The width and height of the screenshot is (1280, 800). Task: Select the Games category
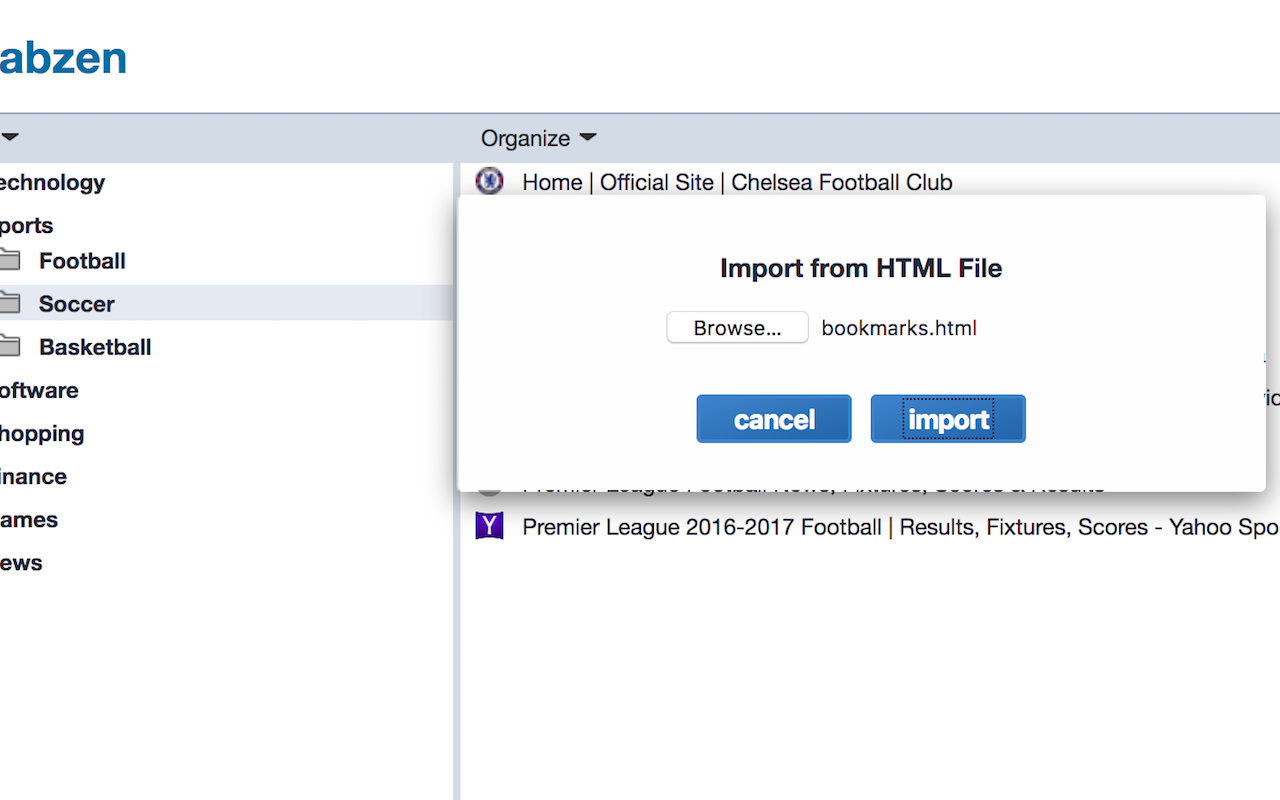click(x=28, y=520)
